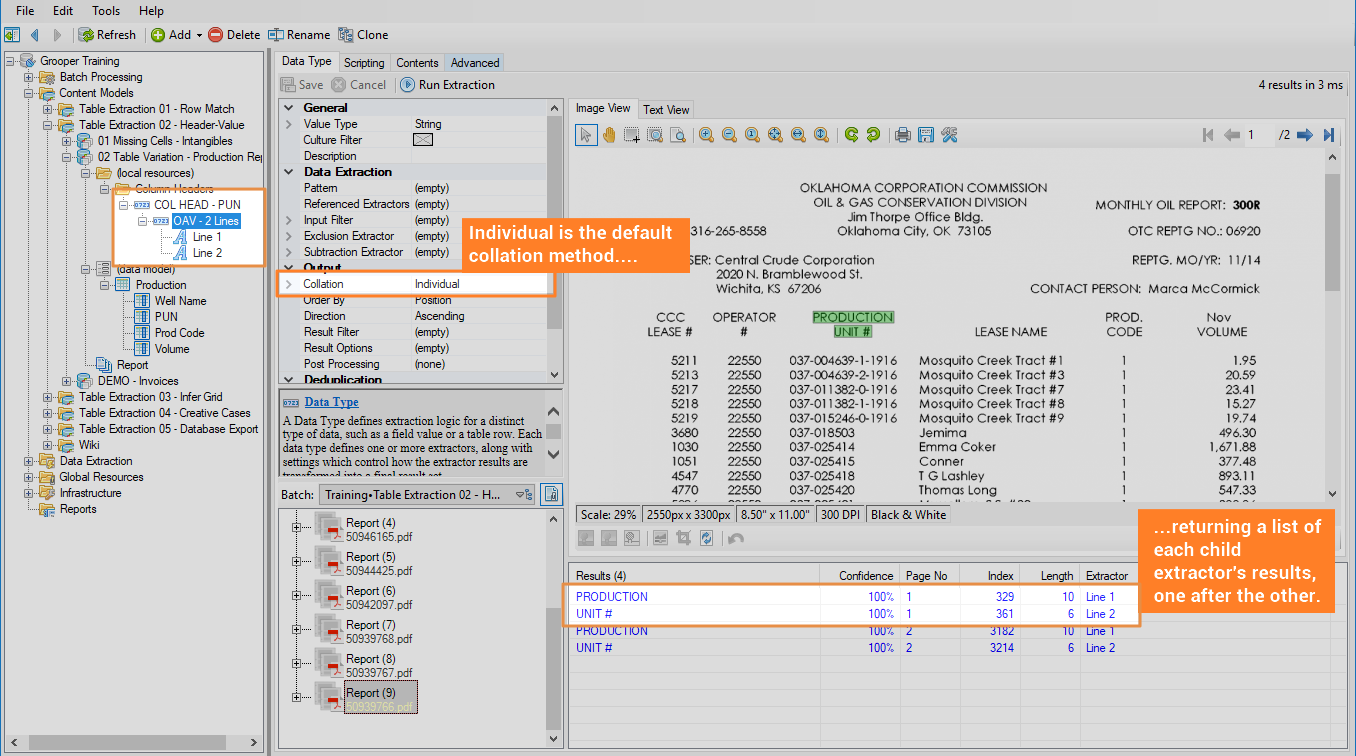Click Run Extraction button

[447, 85]
